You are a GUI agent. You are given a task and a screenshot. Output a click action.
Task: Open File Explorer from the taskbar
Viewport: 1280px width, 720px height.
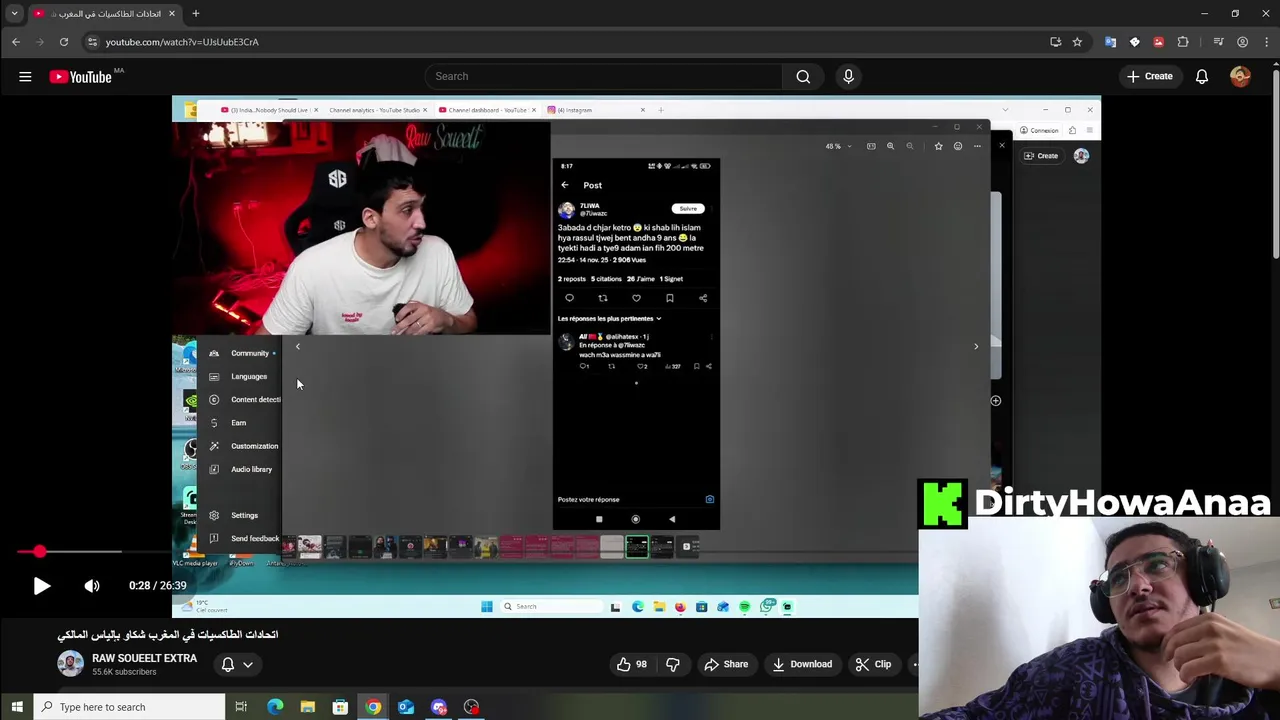[308, 707]
